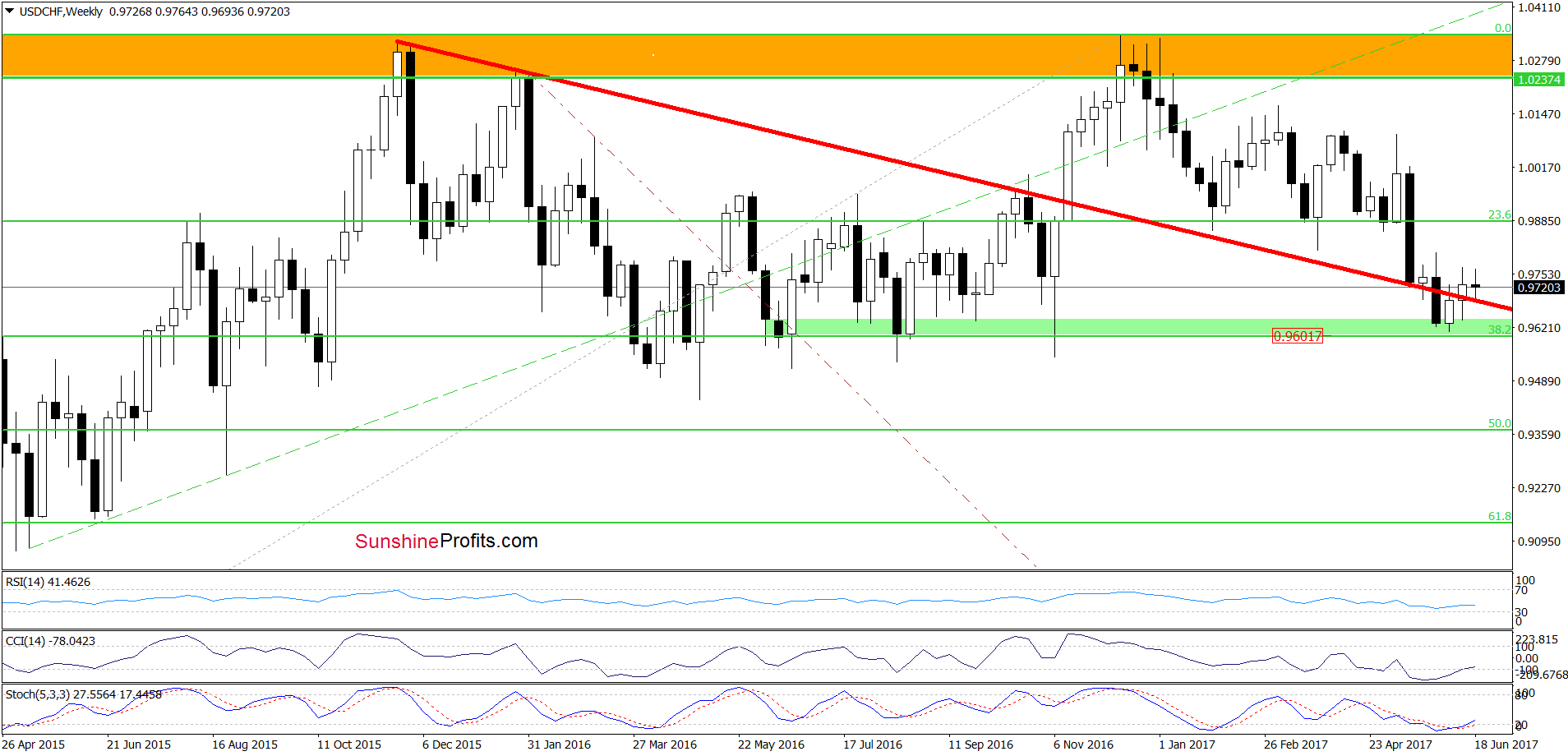Viewport: 1568px width, 756px height.
Task: Click the 0.90950 price axis value
Action: coord(1538,542)
